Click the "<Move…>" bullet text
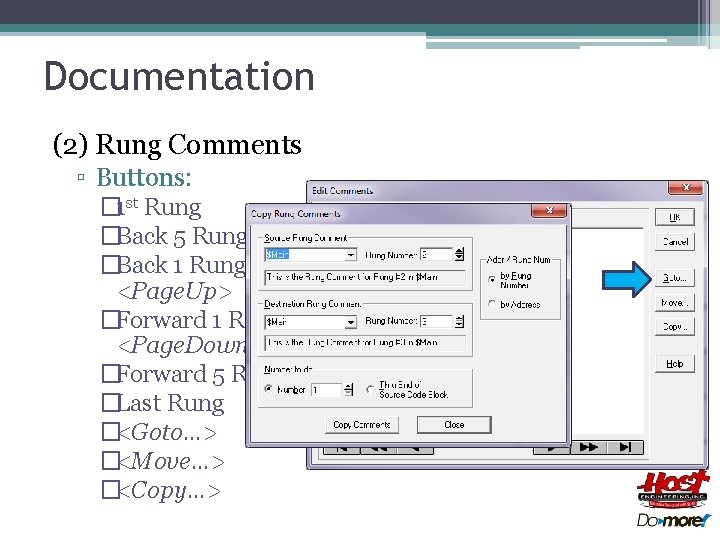This screenshot has height=540, width=720. (171, 461)
